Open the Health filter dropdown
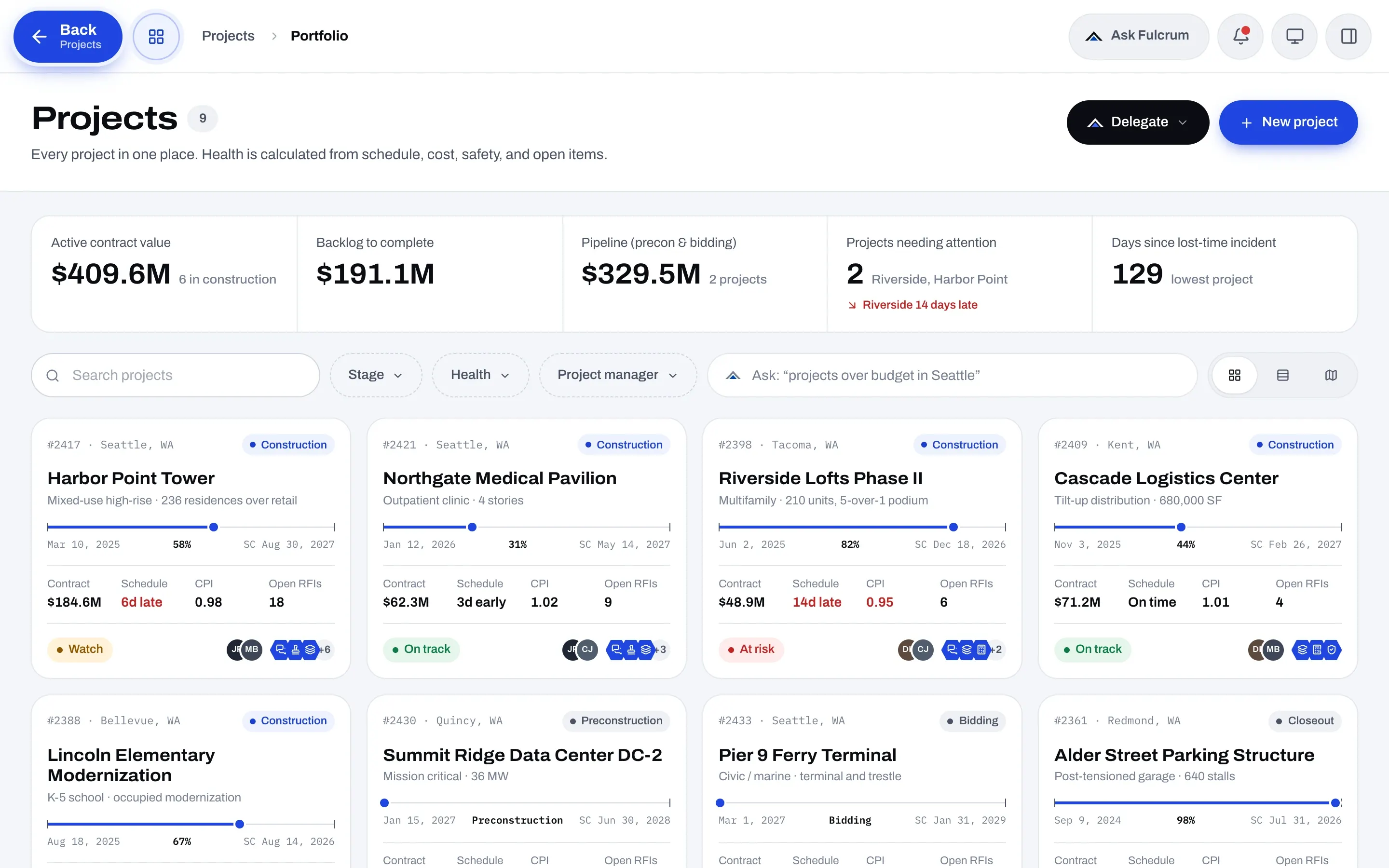Screen dimensions: 1389x868 [x=480, y=376]
